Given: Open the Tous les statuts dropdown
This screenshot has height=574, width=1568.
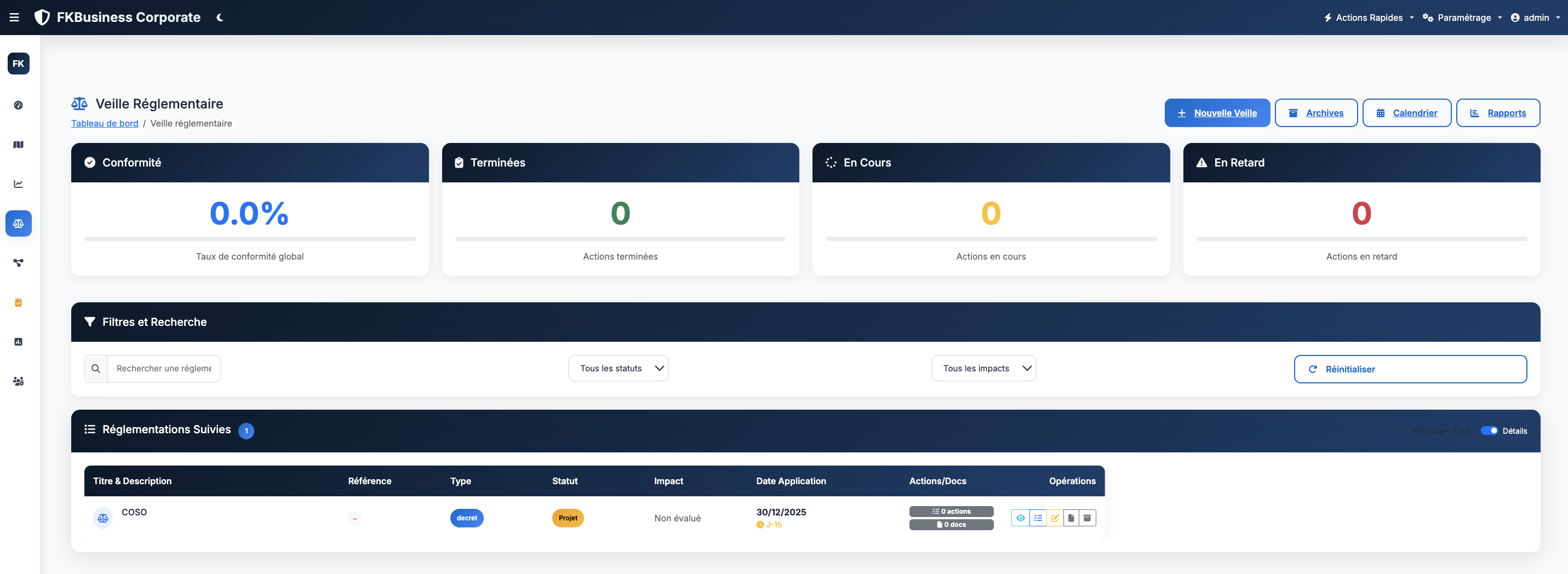Looking at the screenshot, I should 618,368.
